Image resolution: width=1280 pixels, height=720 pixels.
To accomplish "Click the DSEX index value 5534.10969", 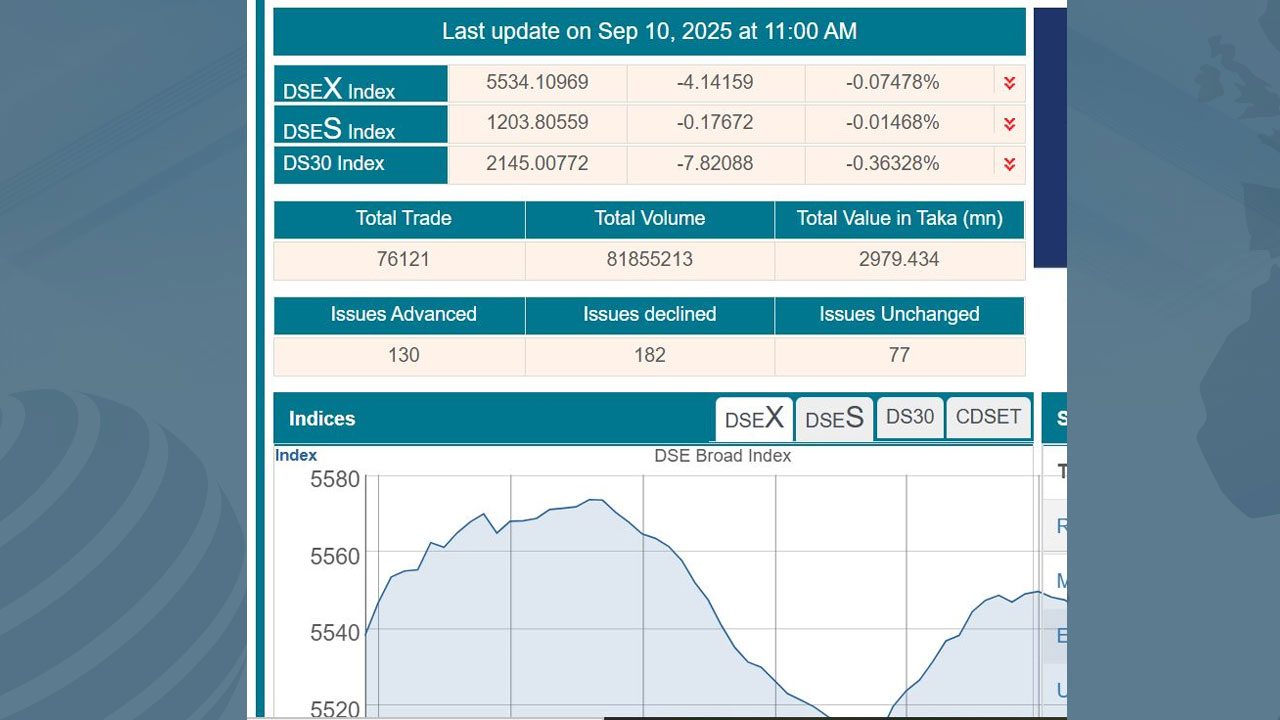I will tap(537, 83).
